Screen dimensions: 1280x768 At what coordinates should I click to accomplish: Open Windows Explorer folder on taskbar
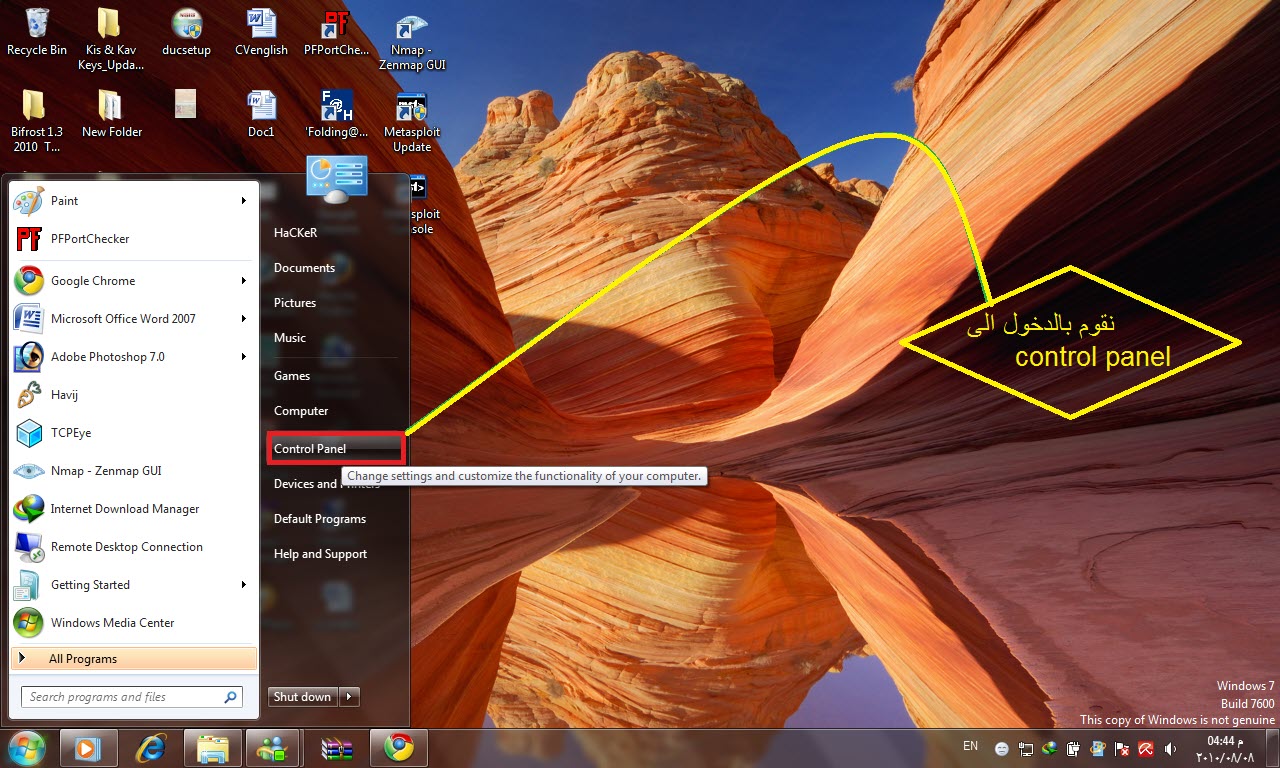pos(213,748)
